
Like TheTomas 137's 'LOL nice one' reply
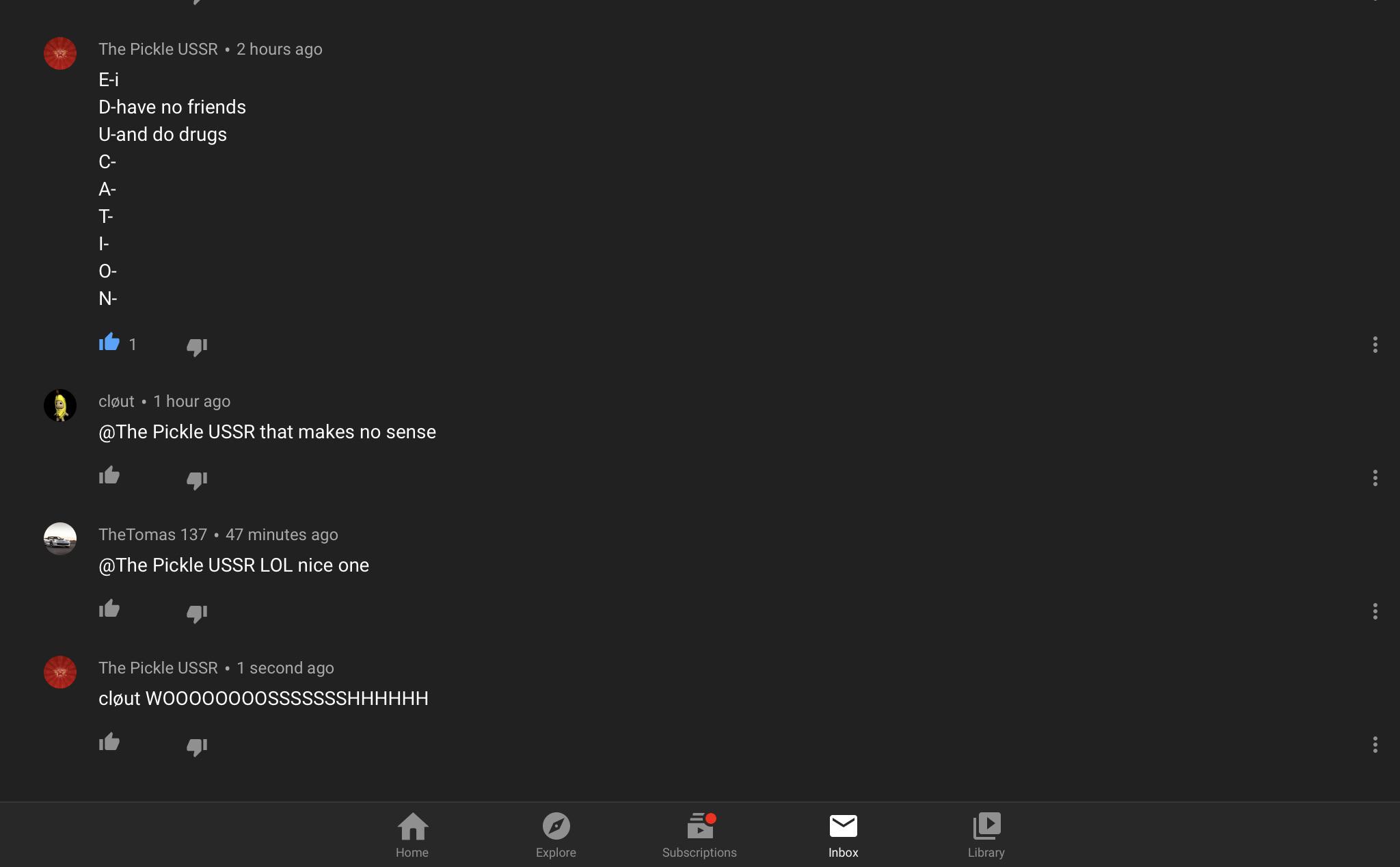coord(109,609)
